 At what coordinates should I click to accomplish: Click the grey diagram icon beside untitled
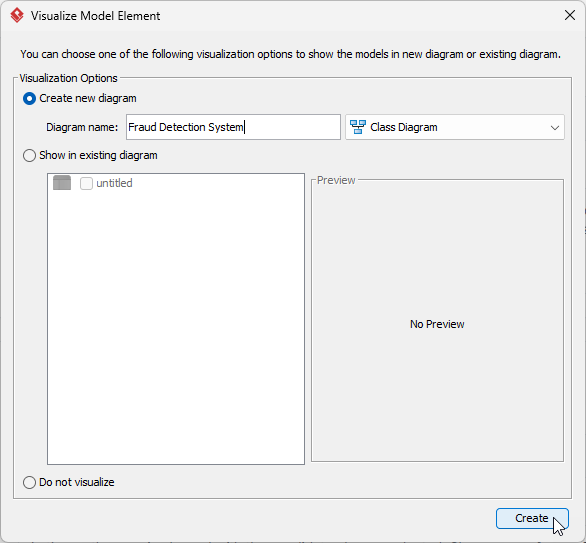pos(62,183)
